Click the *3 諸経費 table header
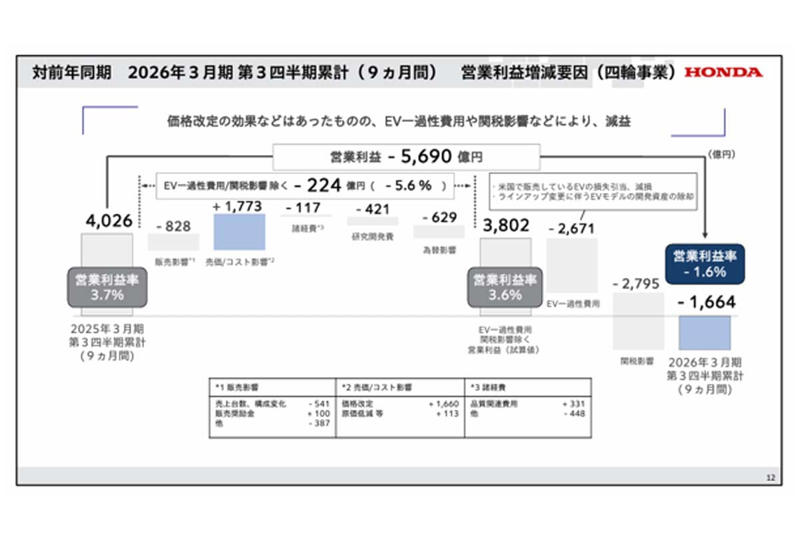The width and height of the screenshot is (800, 533). [x=488, y=387]
